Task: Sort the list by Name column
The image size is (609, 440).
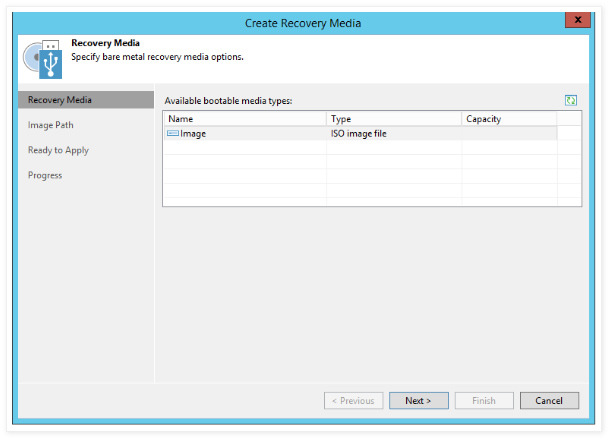Action: (244, 119)
